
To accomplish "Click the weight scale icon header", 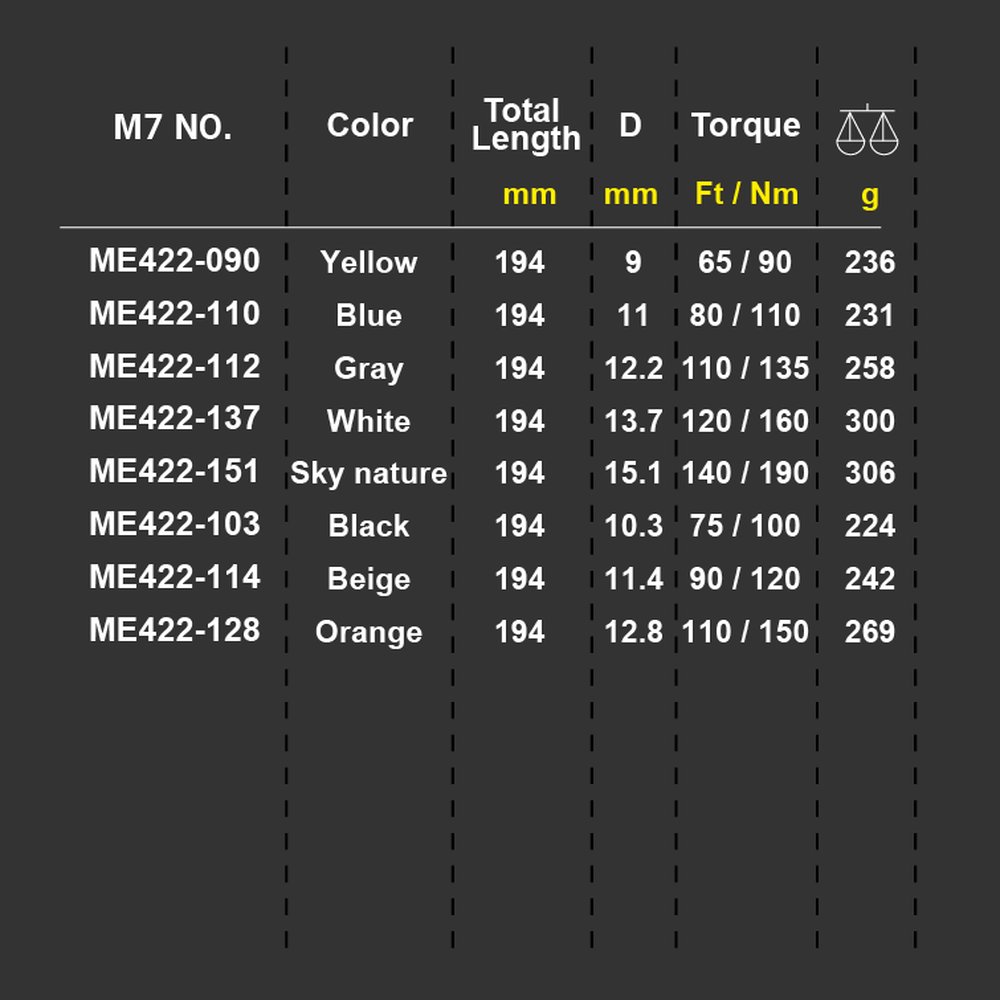I will pyautogui.click(x=867, y=129).
